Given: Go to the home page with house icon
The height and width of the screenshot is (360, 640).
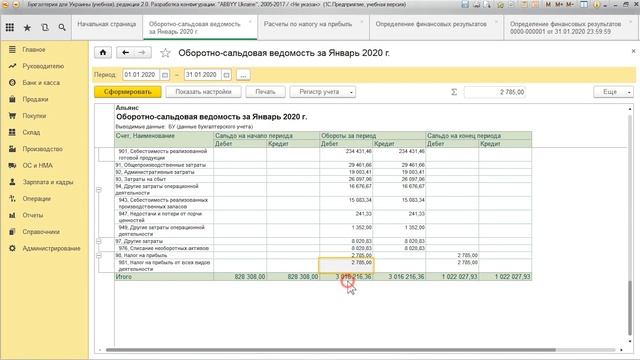Looking at the screenshot, I should pos(103,53).
